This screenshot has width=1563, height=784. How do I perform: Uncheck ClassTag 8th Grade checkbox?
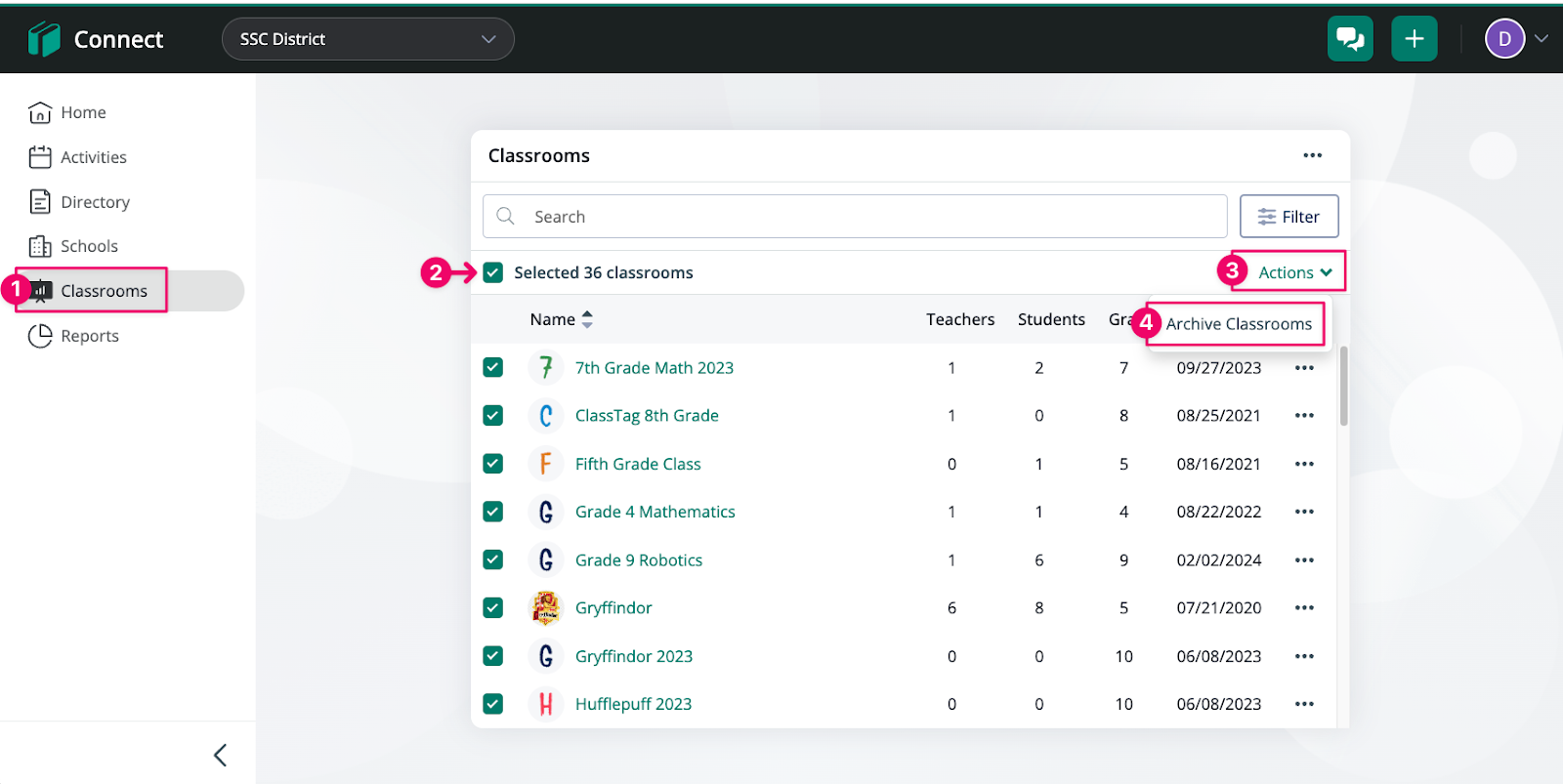(493, 415)
